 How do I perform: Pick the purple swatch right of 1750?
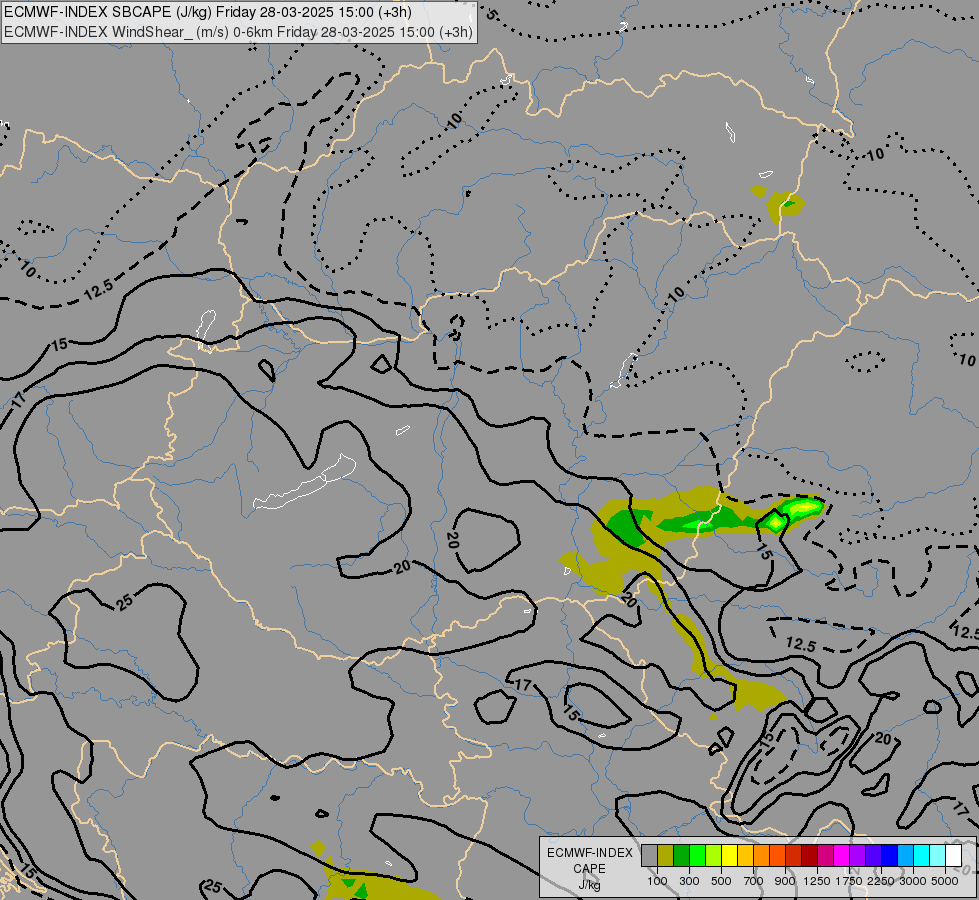click(x=857, y=856)
